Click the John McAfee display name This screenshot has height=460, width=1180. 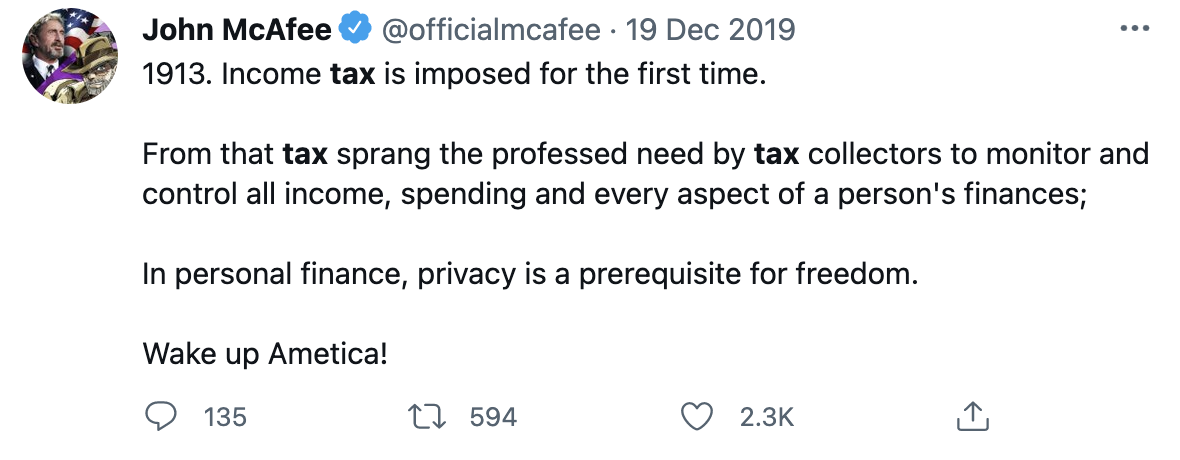click(236, 30)
